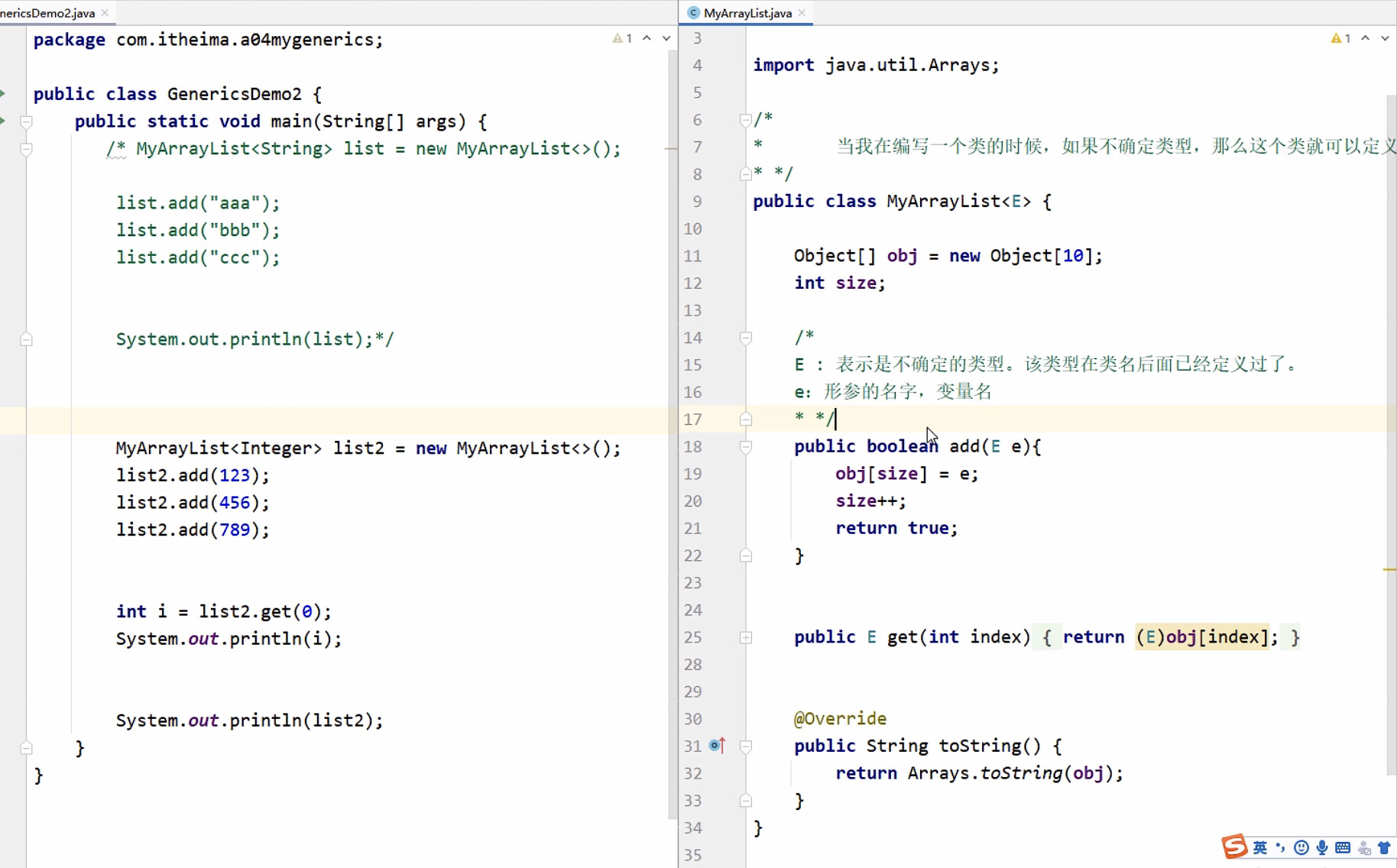Run GenericsDemo2 class from the gutter arrow
The width and height of the screenshot is (1397, 868).
pos(3,93)
